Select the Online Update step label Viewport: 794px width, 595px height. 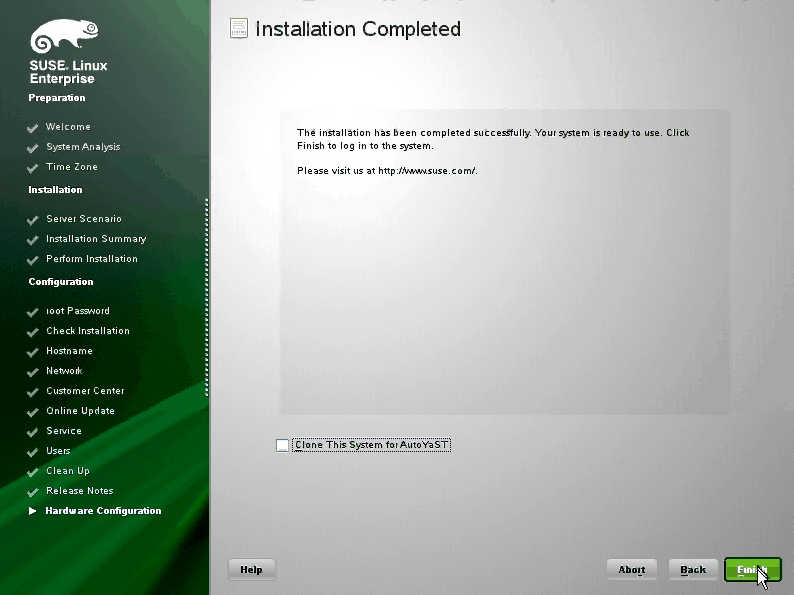click(x=81, y=411)
